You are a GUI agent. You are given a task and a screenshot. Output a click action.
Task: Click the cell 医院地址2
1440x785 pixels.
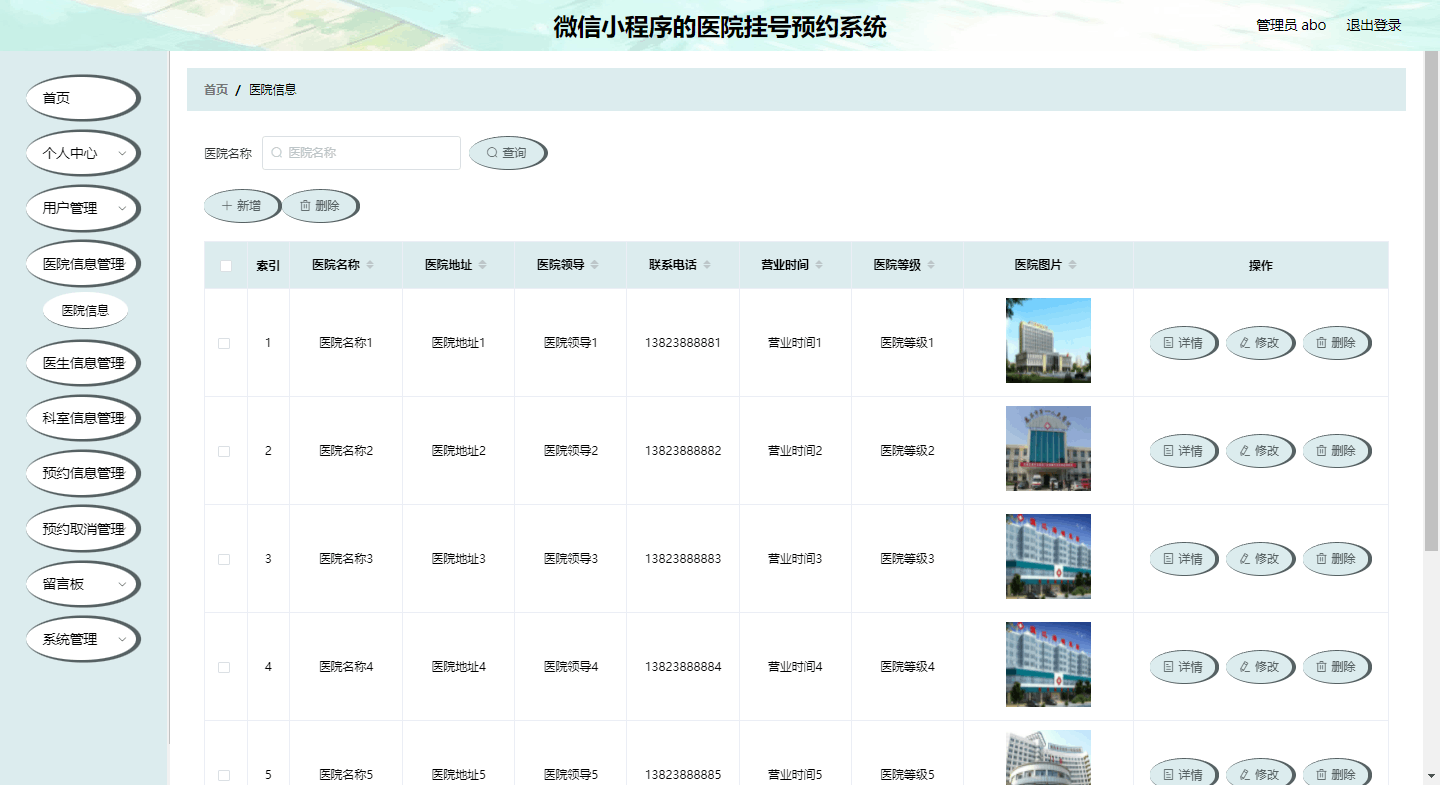[x=459, y=451]
